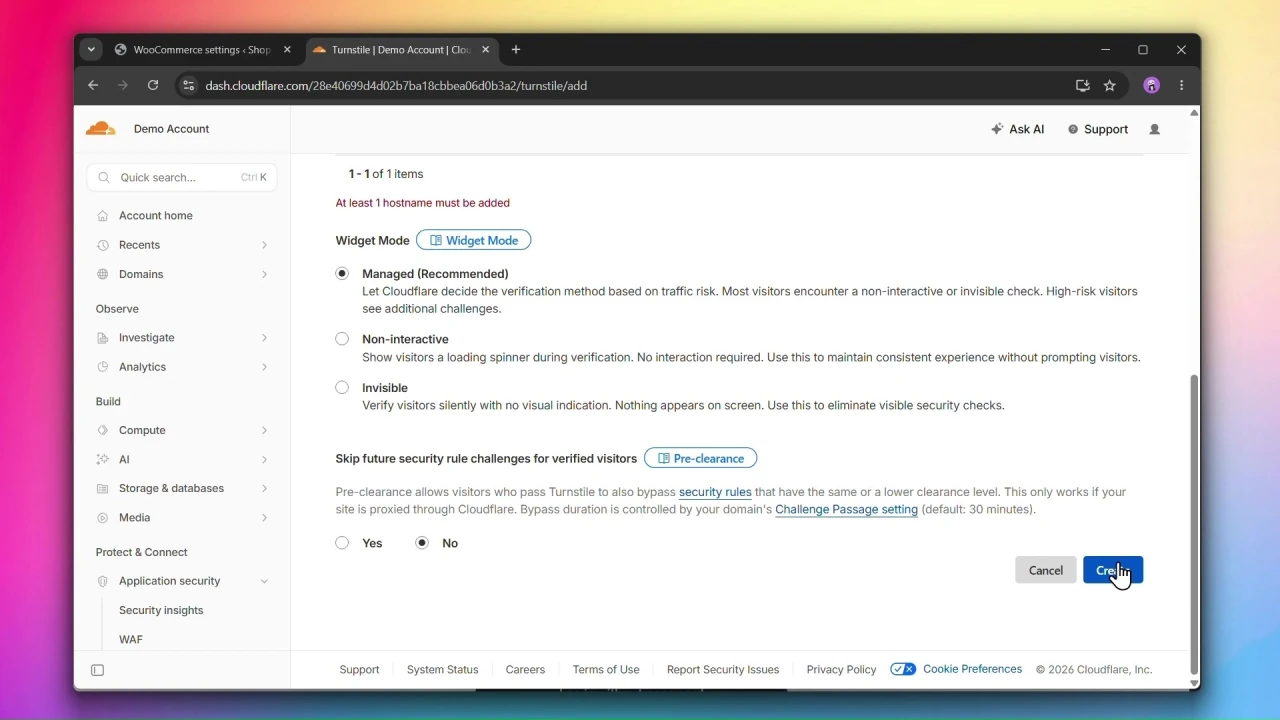Image resolution: width=1280 pixels, height=720 pixels.
Task: Click the Storage & databases icon
Action: pos(103,488)
